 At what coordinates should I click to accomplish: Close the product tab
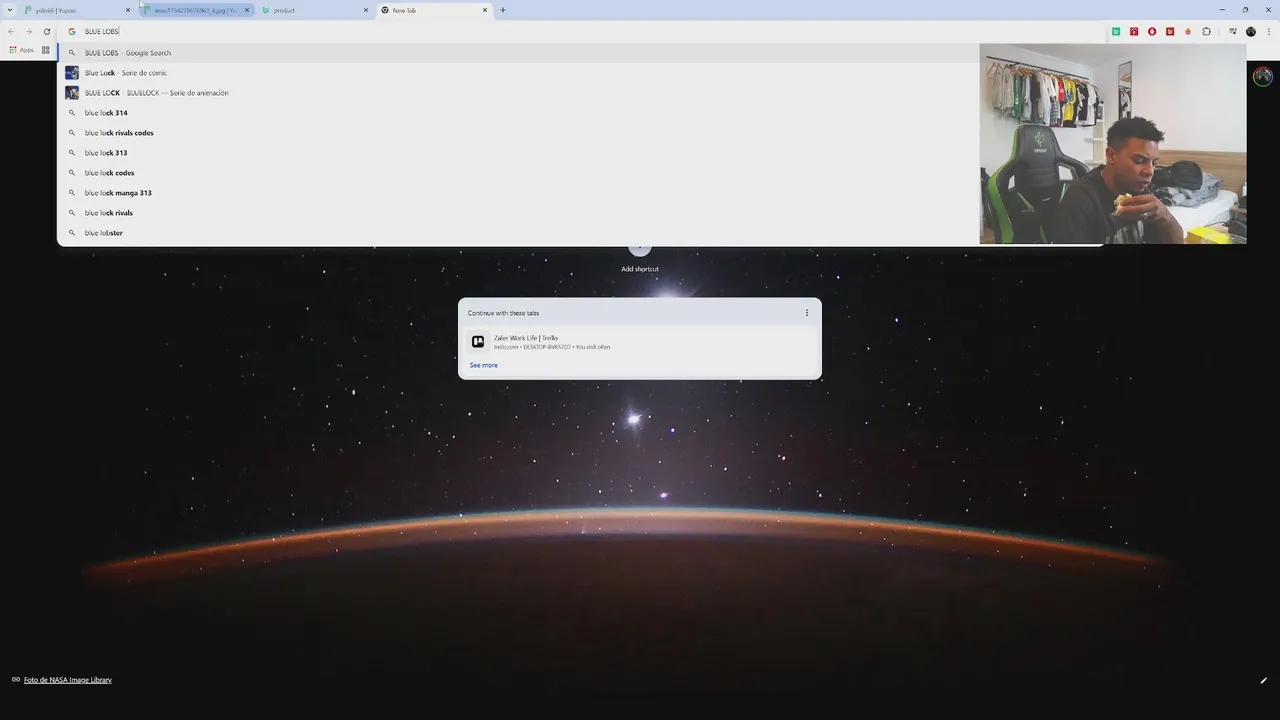pyautogui.click(x=366, y=10)
